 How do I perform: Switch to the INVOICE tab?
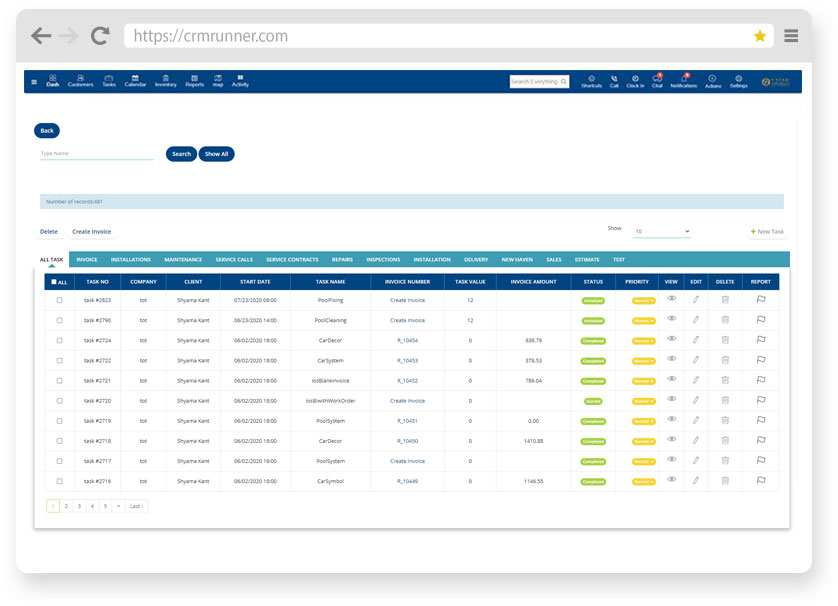(x=87, y=259)
